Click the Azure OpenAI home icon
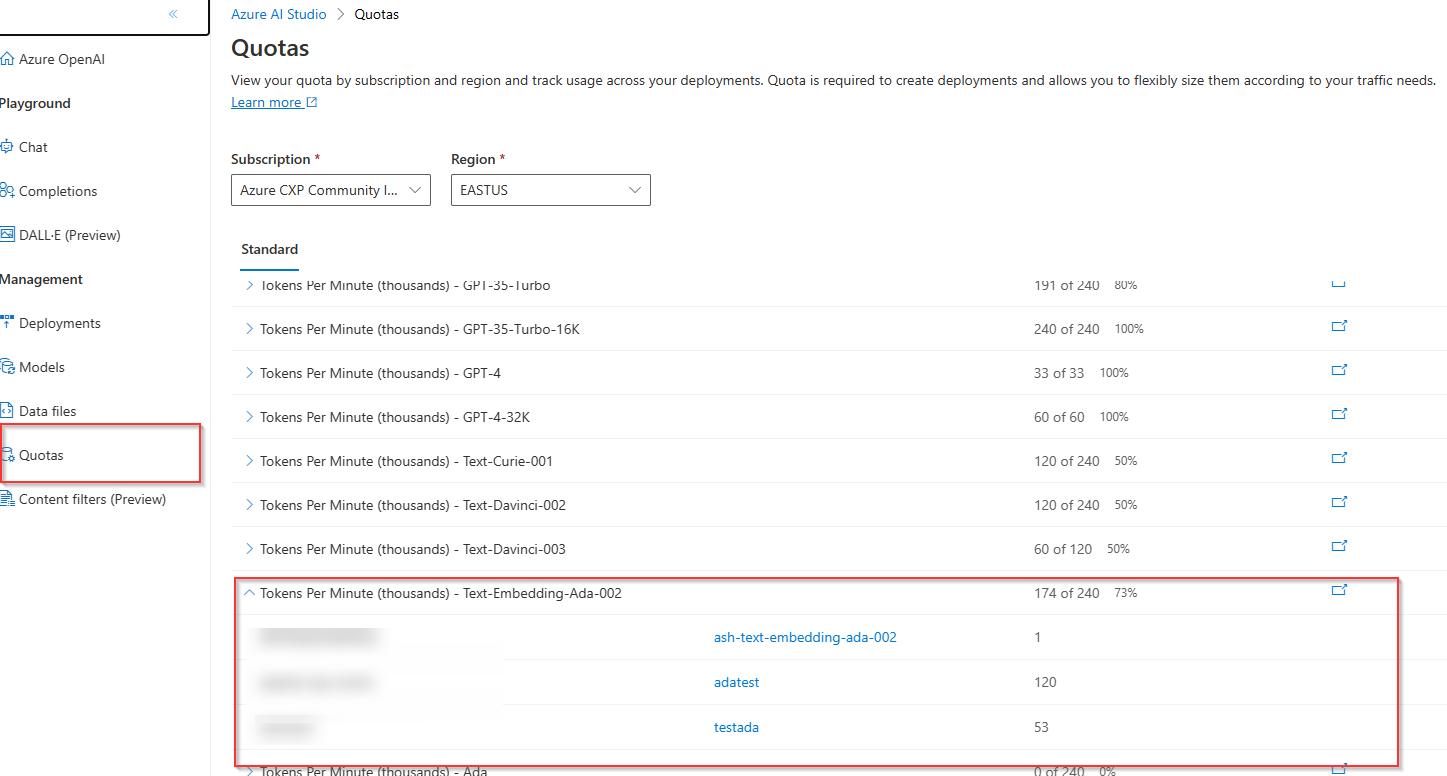Image resolution: width=1447 pixels, height=776 pixels. point(8,59)
